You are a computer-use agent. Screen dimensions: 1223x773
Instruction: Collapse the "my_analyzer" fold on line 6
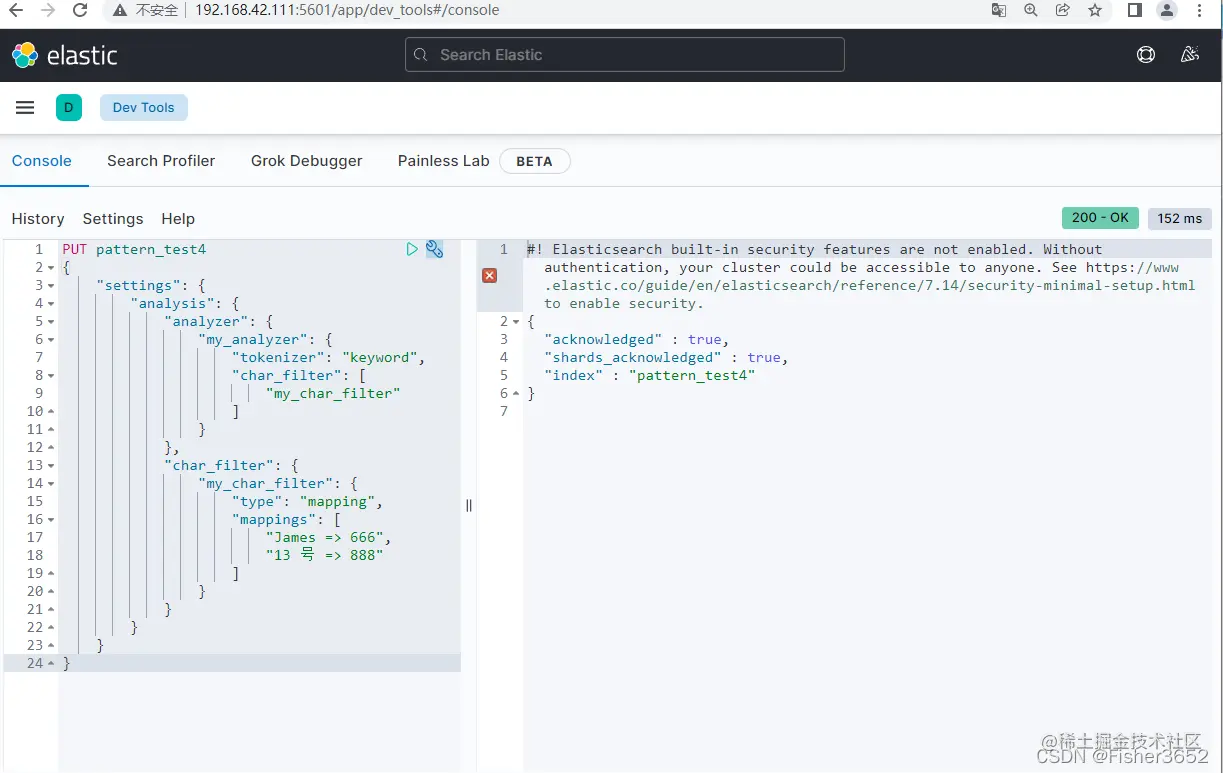tap(51, 340)
